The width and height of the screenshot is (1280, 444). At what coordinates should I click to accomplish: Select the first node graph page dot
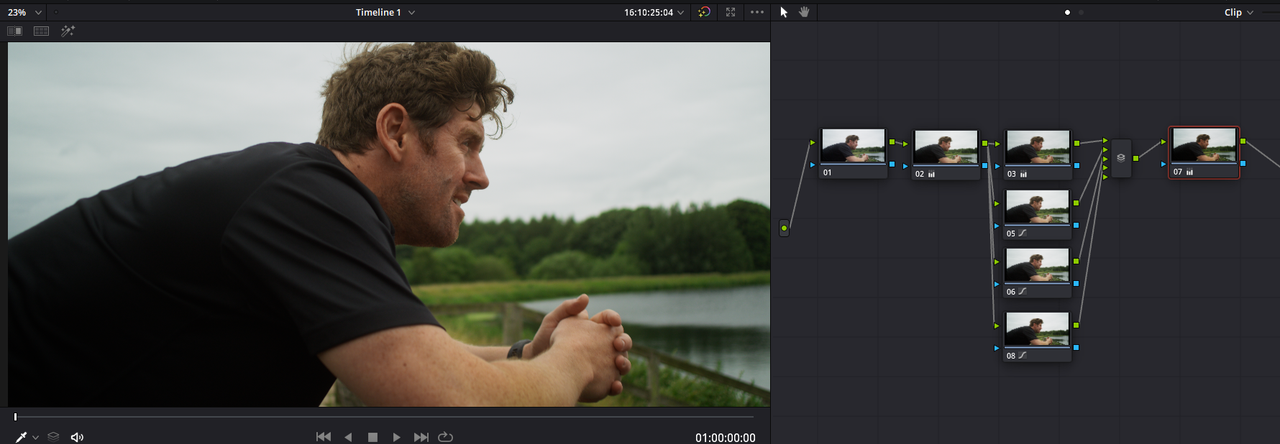[1068, 12]
